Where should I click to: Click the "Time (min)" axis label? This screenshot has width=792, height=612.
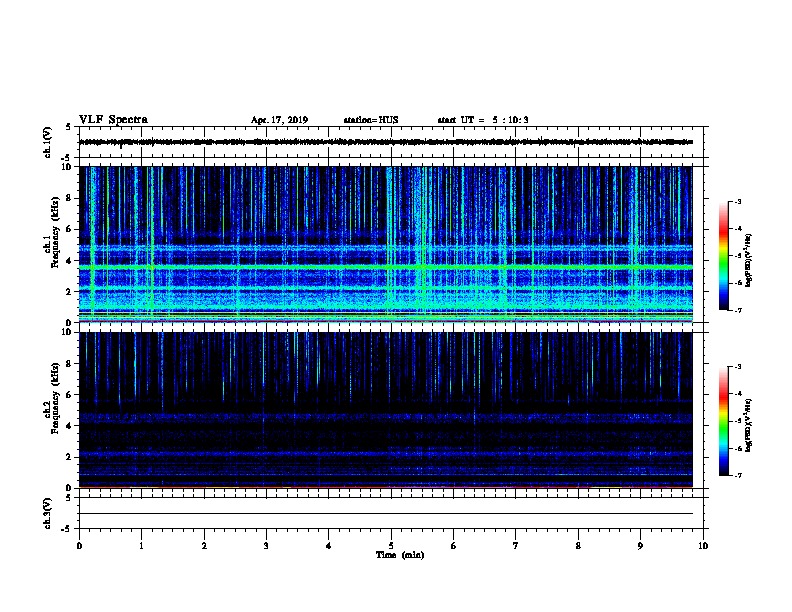[x=400, y=555]
